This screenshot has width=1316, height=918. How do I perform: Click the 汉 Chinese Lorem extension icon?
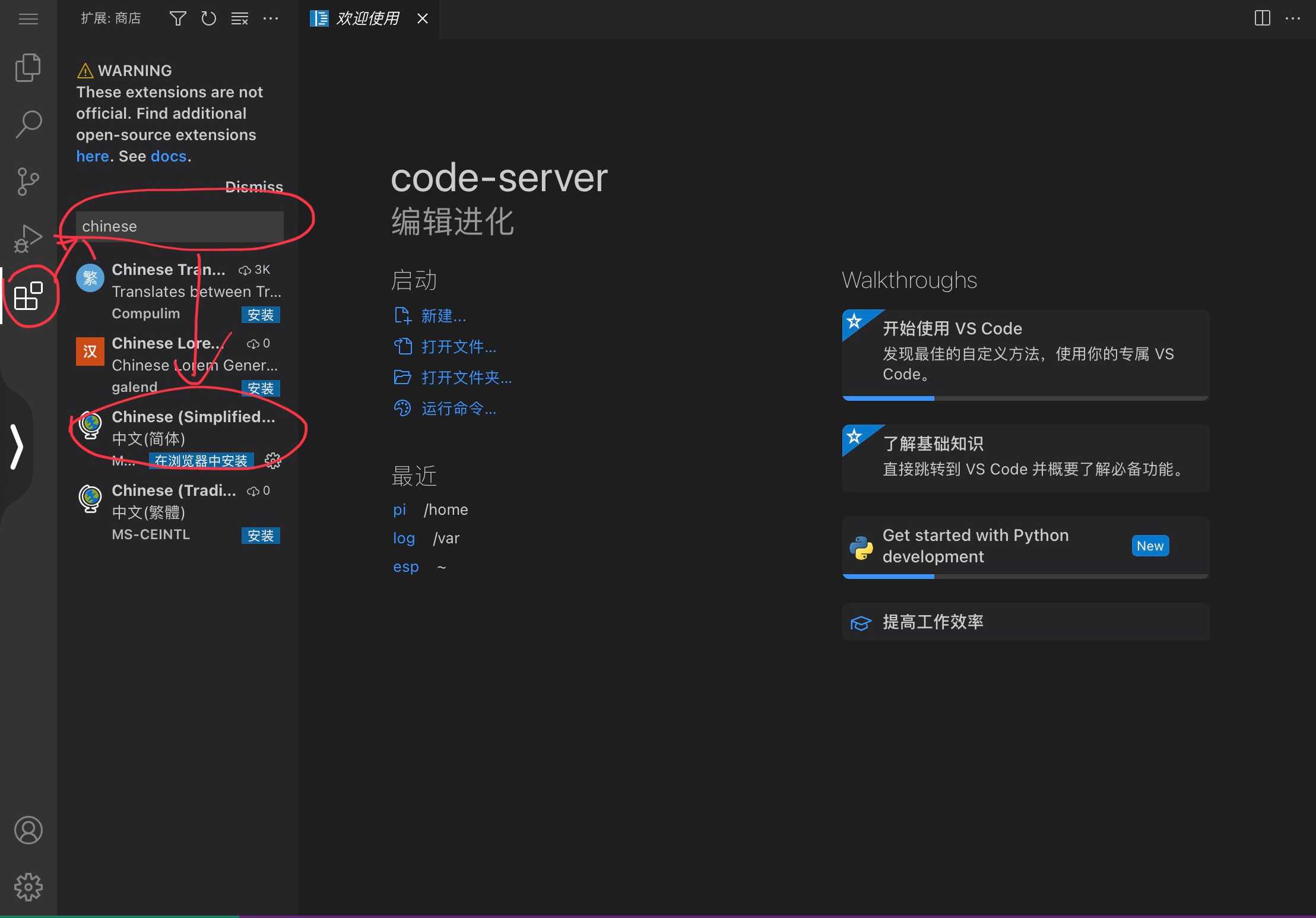click(90, 351)
